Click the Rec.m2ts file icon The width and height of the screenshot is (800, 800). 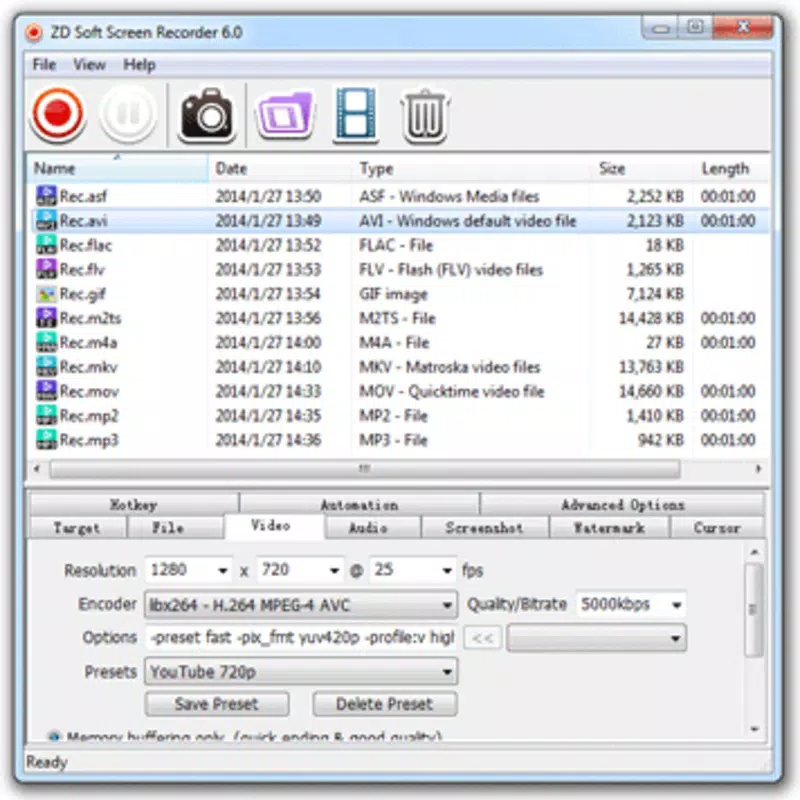pos(46,318)
